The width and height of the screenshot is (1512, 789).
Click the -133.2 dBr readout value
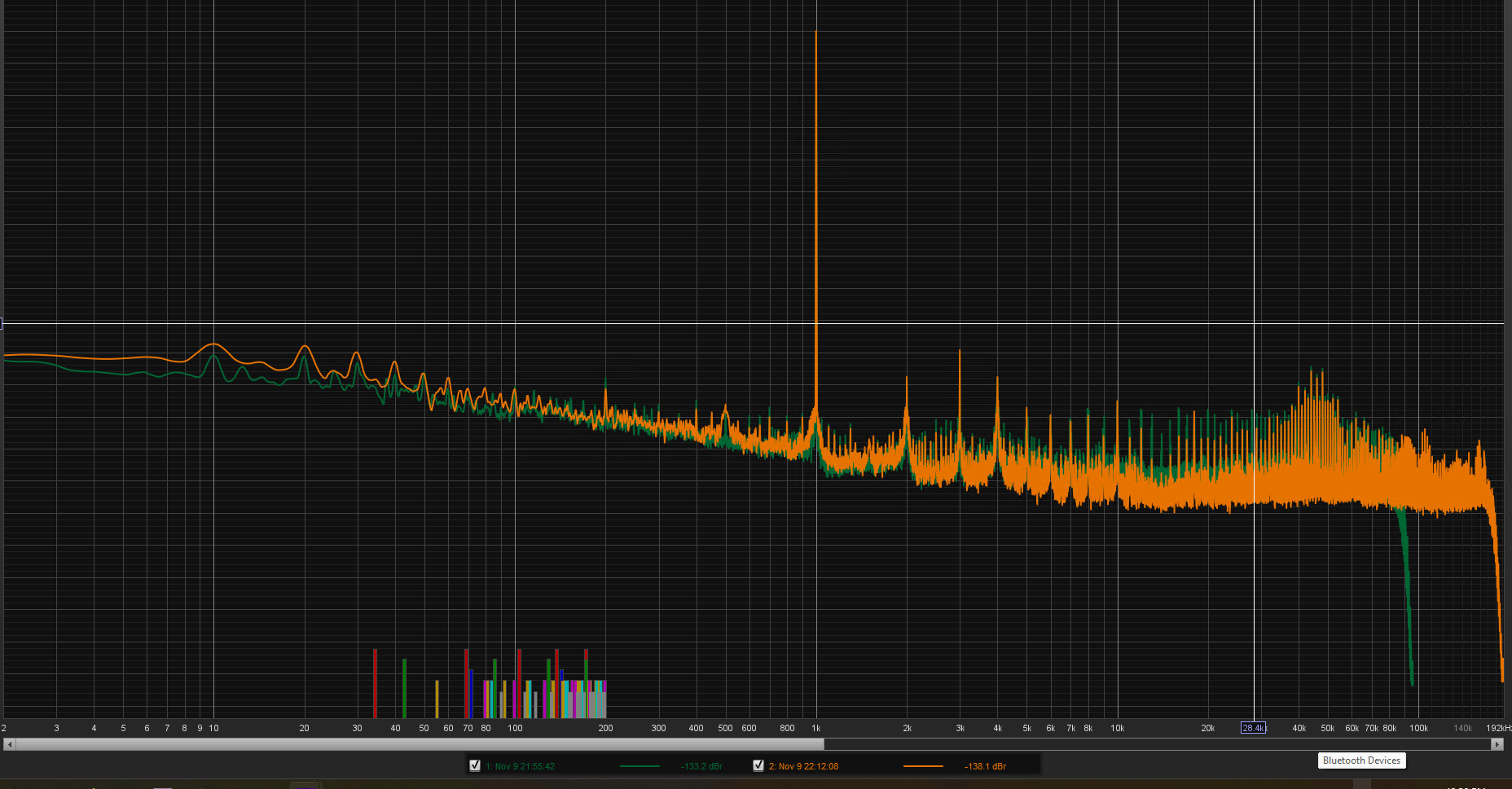(701, 766)
